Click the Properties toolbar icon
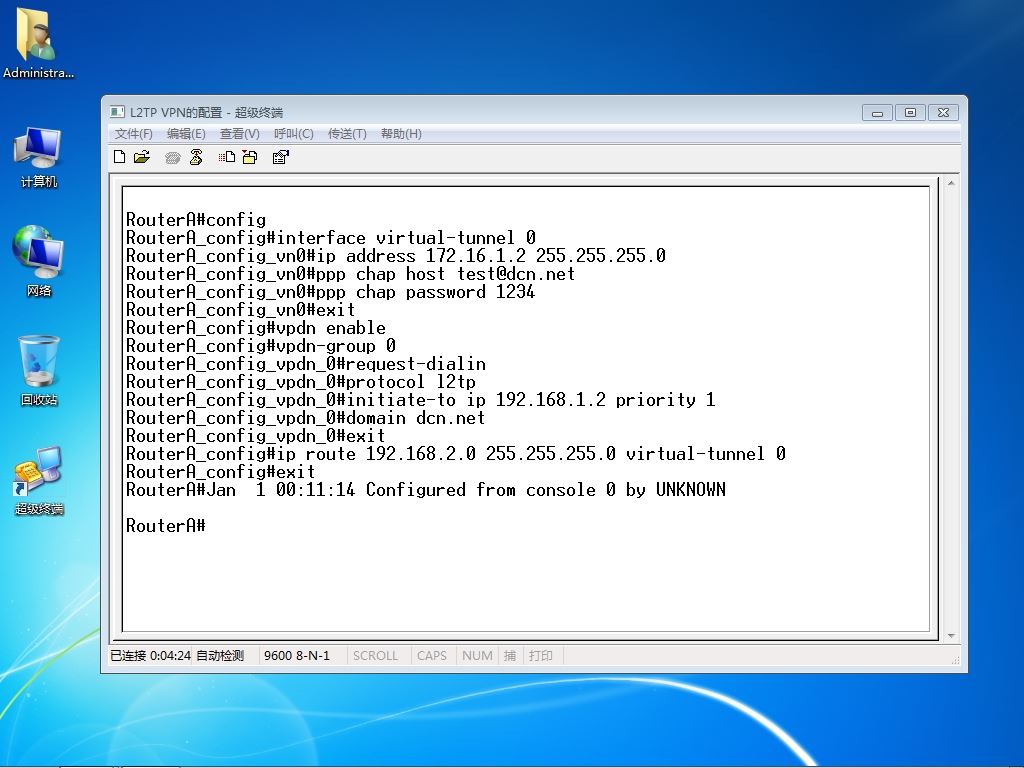1024x768 pixels. click(x=281, y=157)
